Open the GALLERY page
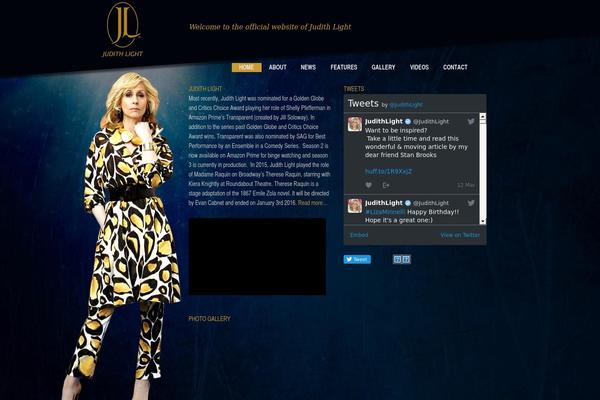This screenshot has width=600, height=400. click(383, 67)
